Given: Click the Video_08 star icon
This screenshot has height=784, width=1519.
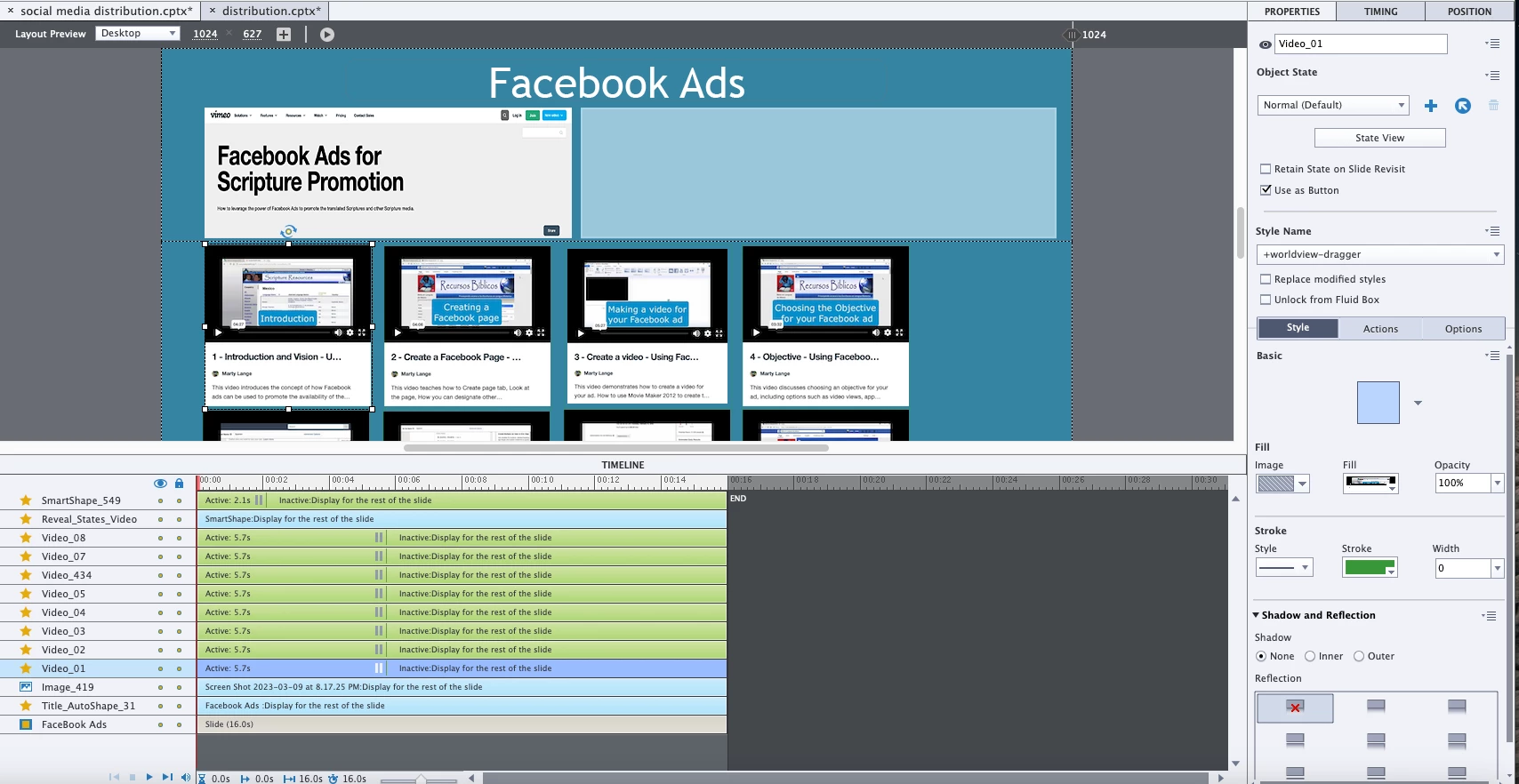Looking at the screenshot, I should click(26, 538).
